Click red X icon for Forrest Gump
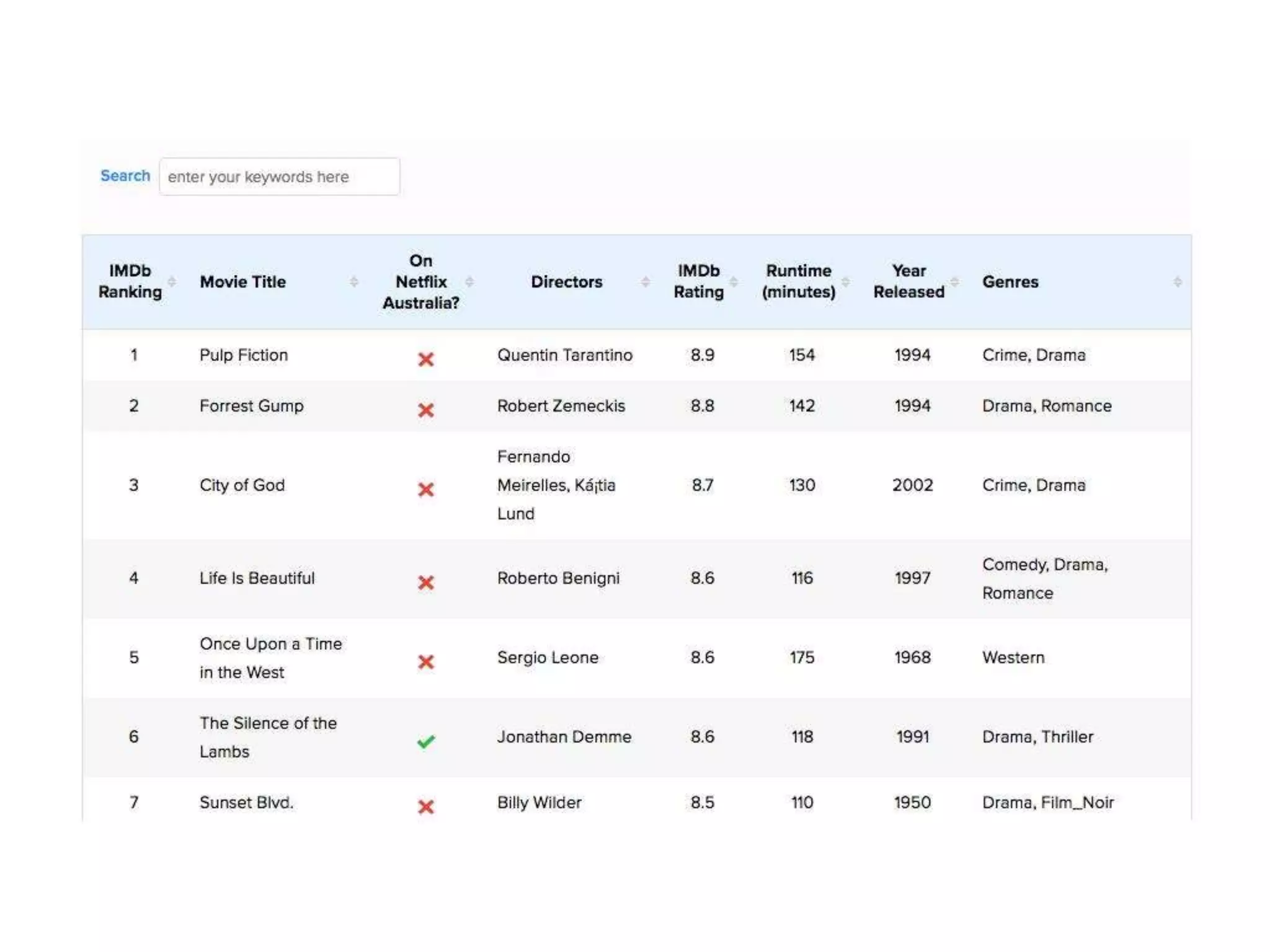Image resolution: width=1270 pixels, height=952 pixels. click(x=426, y=410)
